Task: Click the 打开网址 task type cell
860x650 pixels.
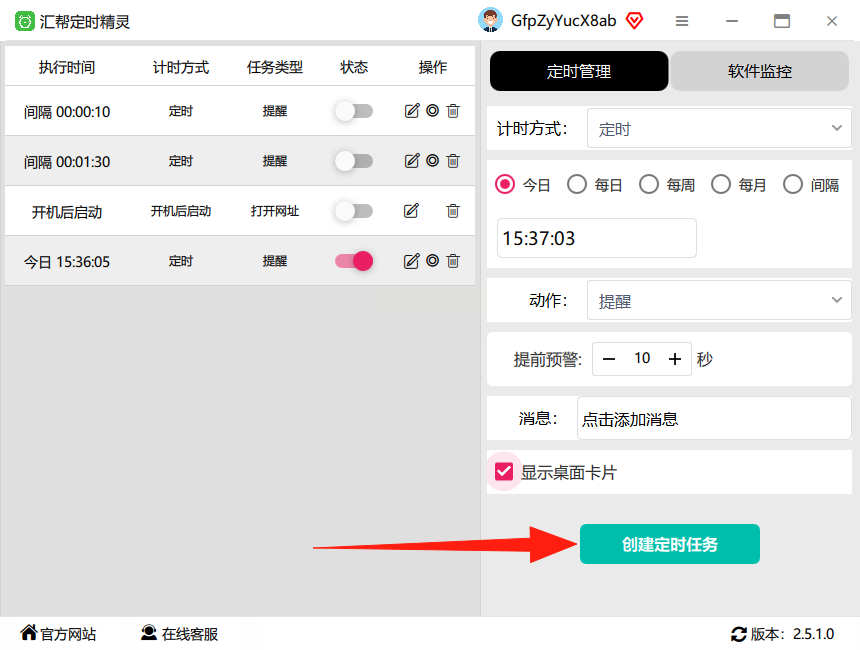Action: (275, 211)
